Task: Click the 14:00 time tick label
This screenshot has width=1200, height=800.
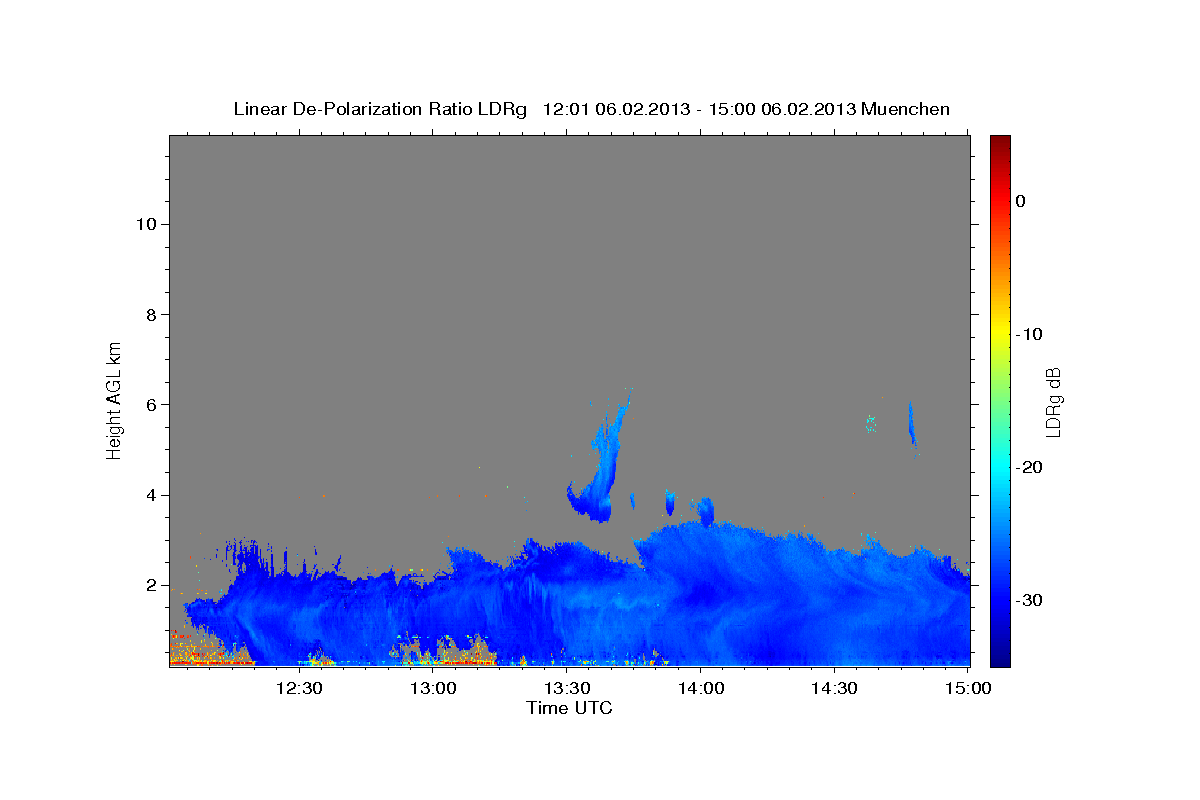Action: [x=700, y=688]
